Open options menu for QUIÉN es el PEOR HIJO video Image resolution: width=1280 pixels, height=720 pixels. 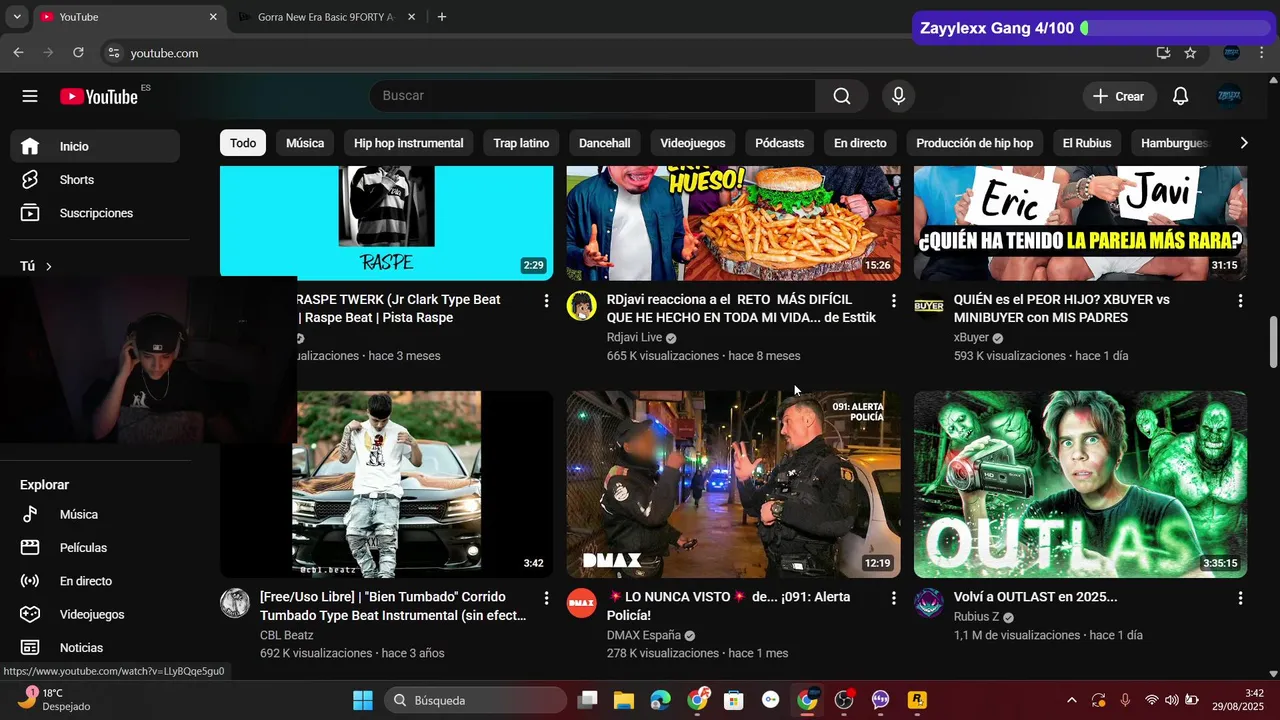point(1240,300)
